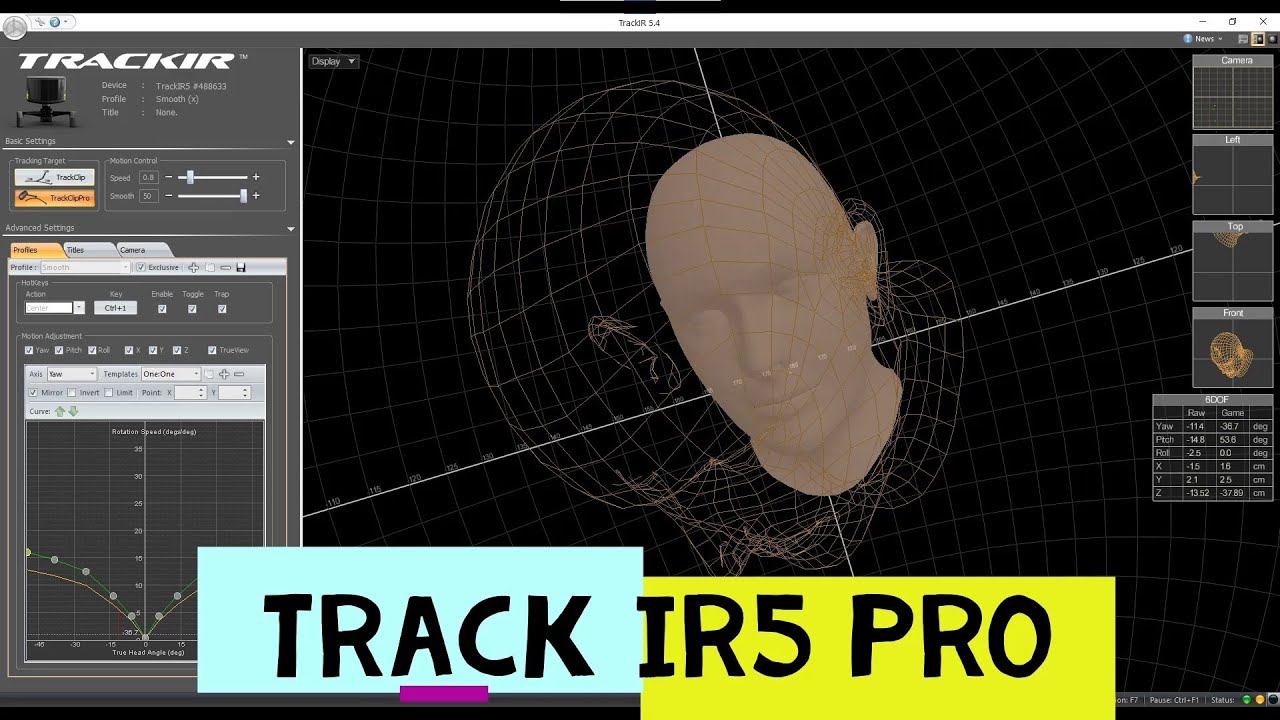The width and height of the screenshot is (1280, 720).
Task: Open the TrackIR round application menu button
Action: 13,26
